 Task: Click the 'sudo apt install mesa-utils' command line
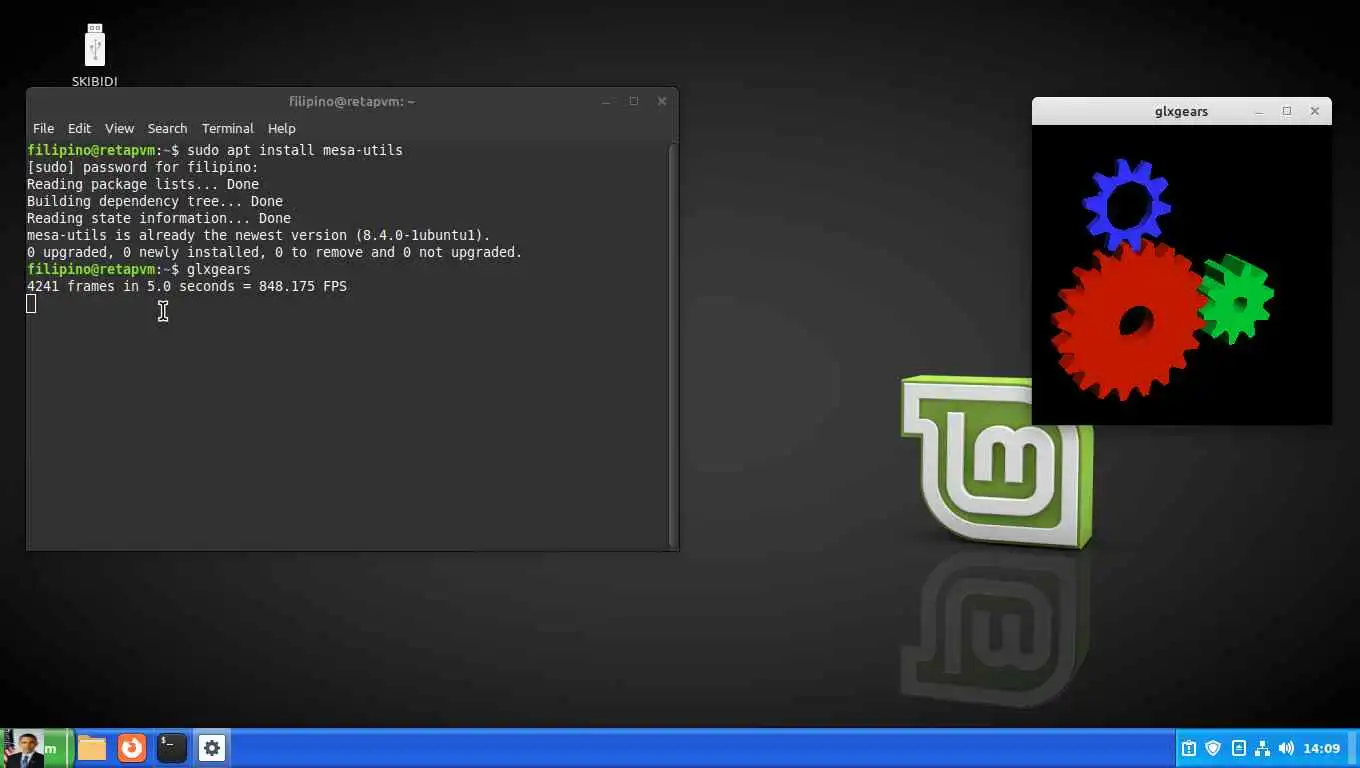pyautogui.click(x=215, y=150)
